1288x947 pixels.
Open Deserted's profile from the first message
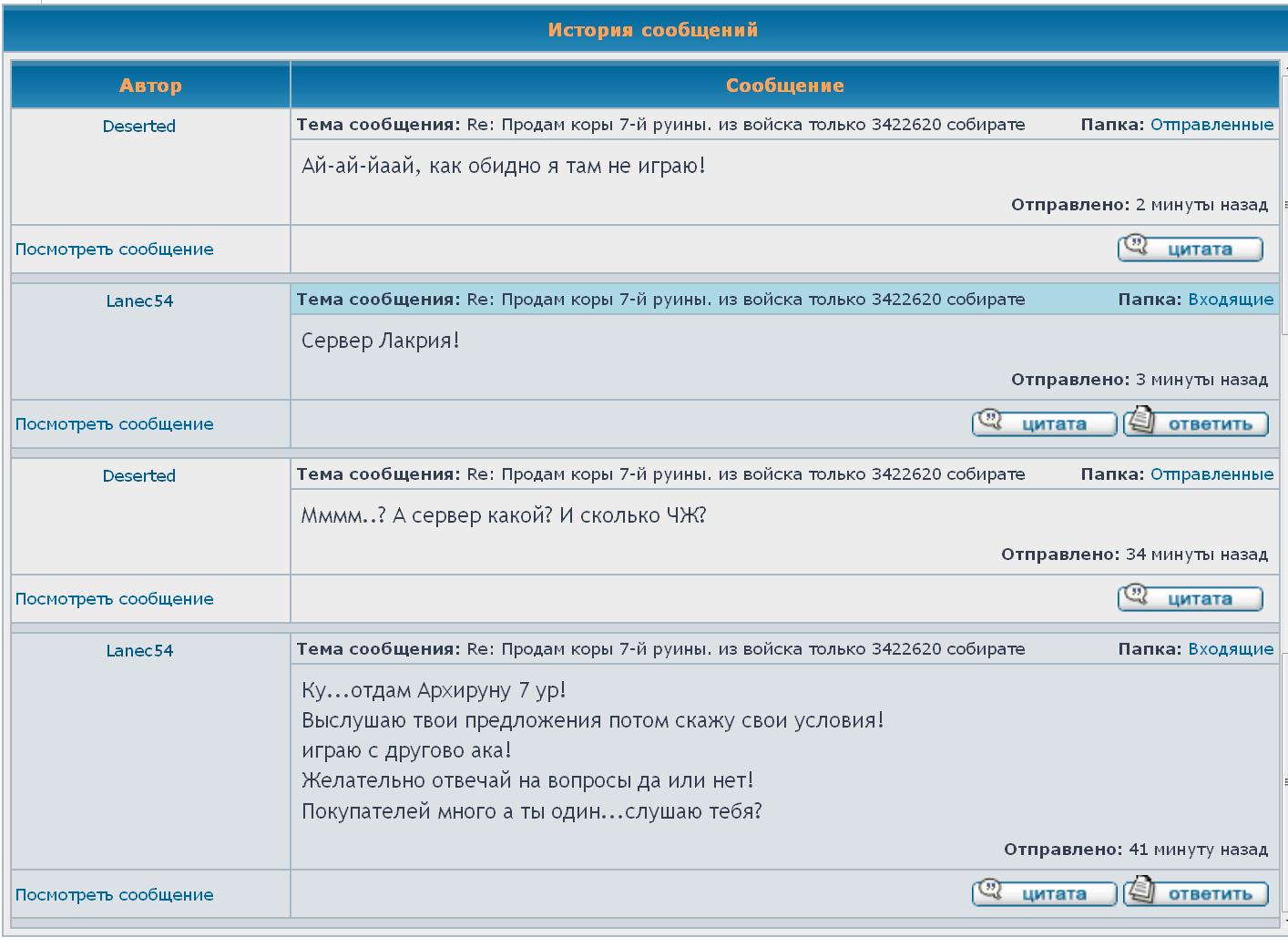coord(138,127)
